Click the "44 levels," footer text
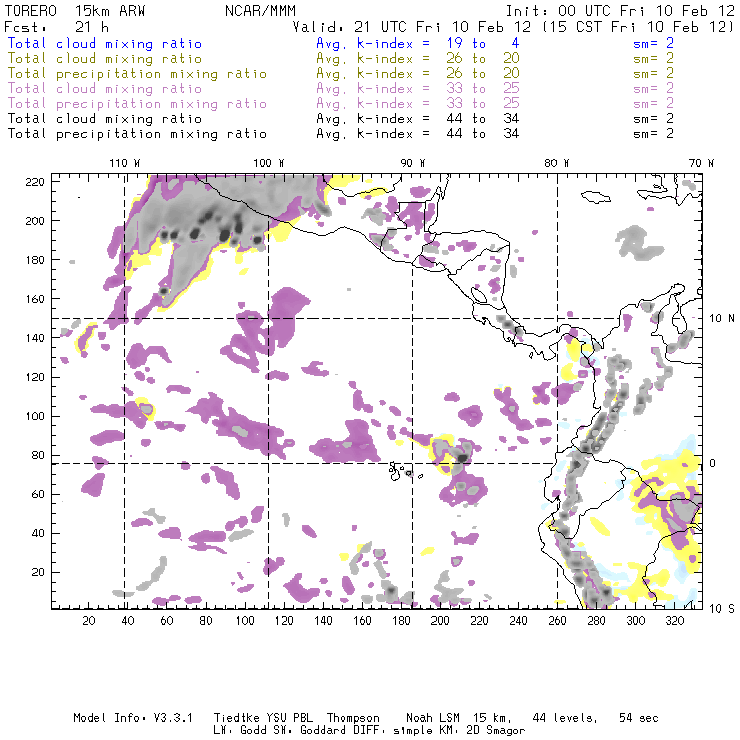This screenshot has width=740, height=740. point(565,718)
